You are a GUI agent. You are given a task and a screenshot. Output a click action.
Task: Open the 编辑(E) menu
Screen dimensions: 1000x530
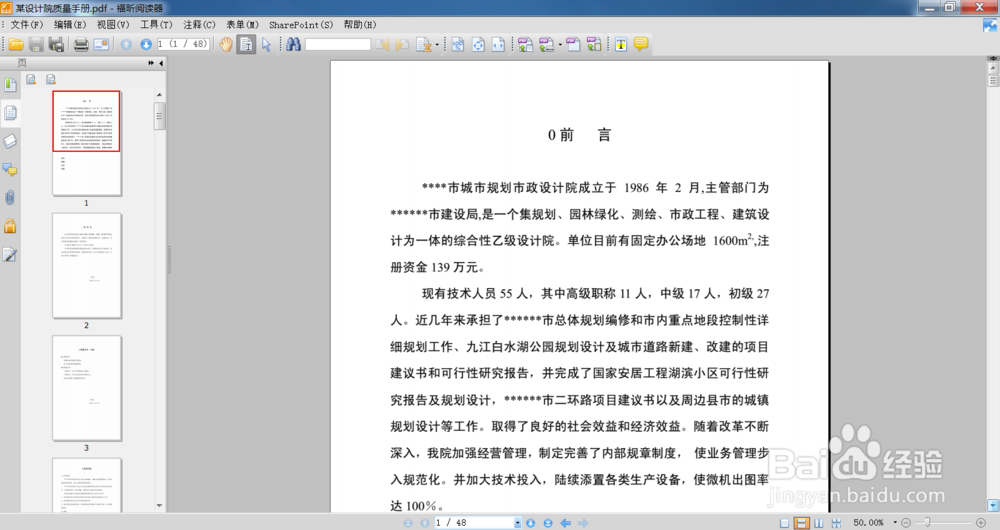point(70,25)
